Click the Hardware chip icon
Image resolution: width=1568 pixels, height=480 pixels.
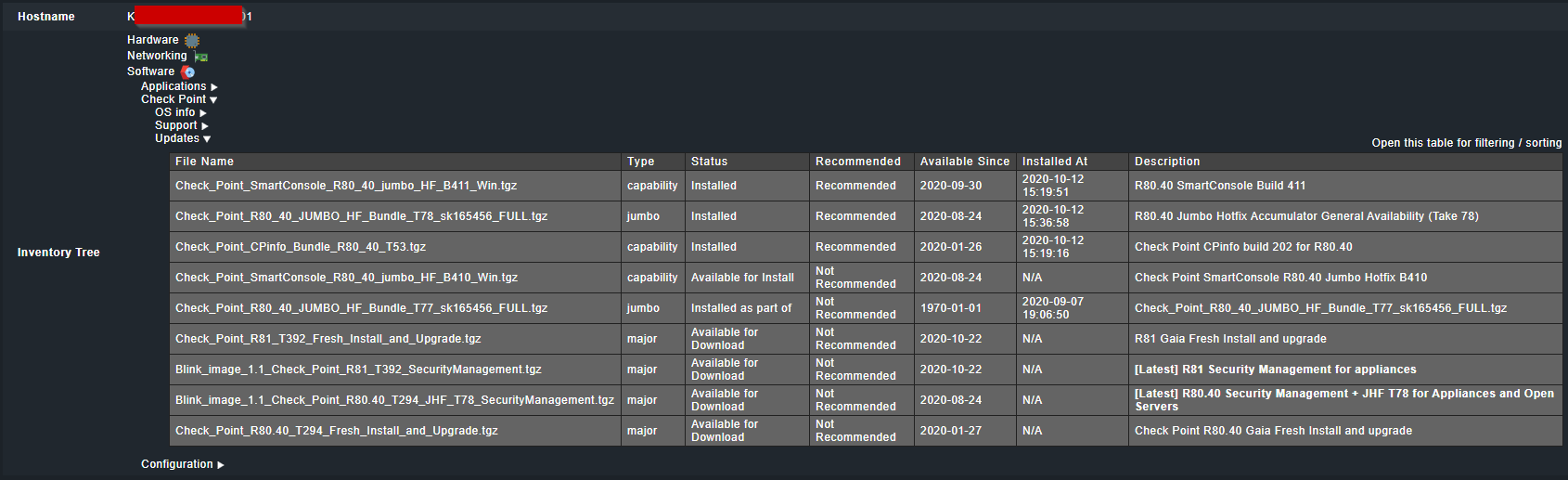pos(192,41)
